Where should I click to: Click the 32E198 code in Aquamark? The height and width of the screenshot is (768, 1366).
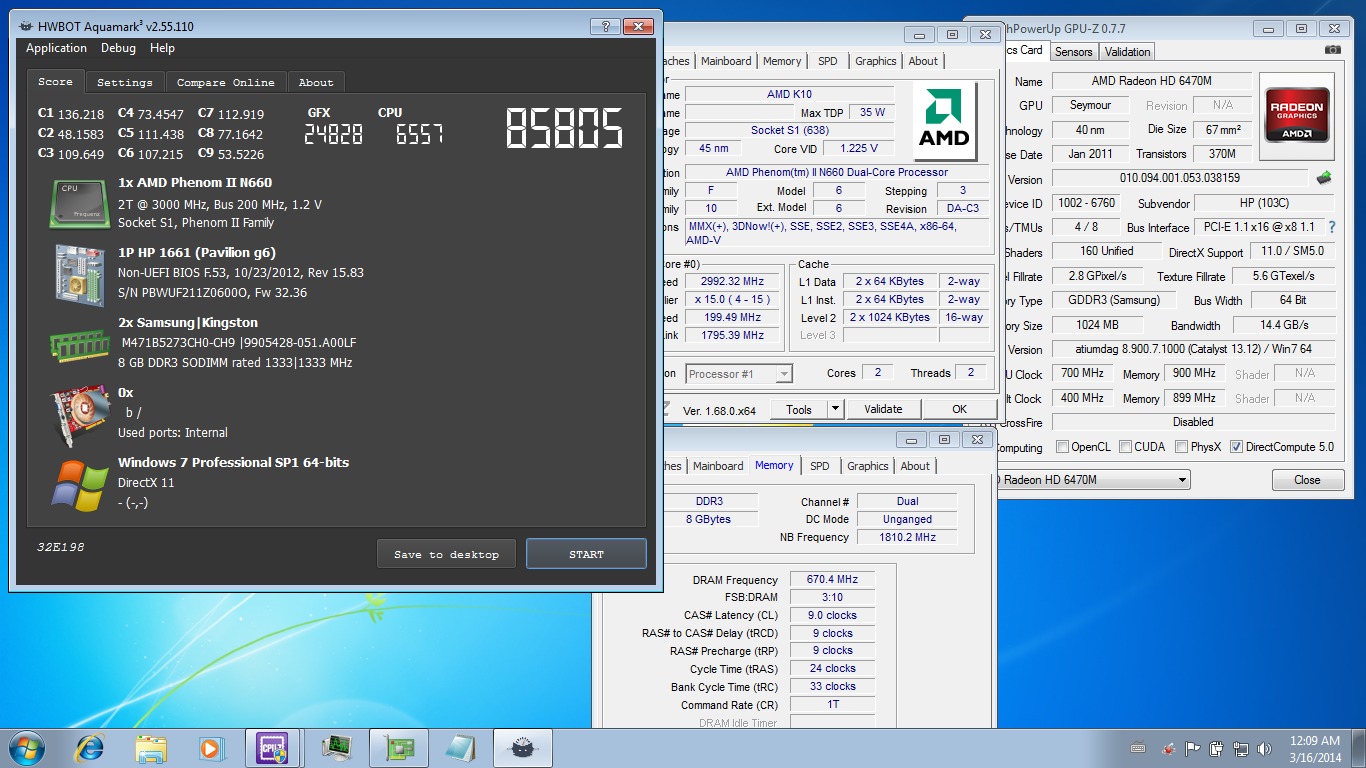(61, 548)
